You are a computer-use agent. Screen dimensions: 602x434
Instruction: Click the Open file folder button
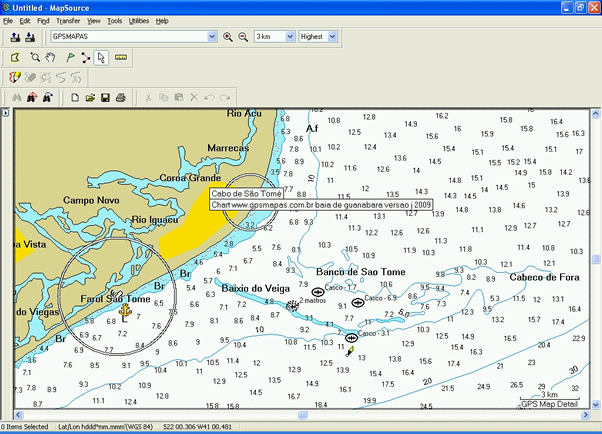[90, 97]
